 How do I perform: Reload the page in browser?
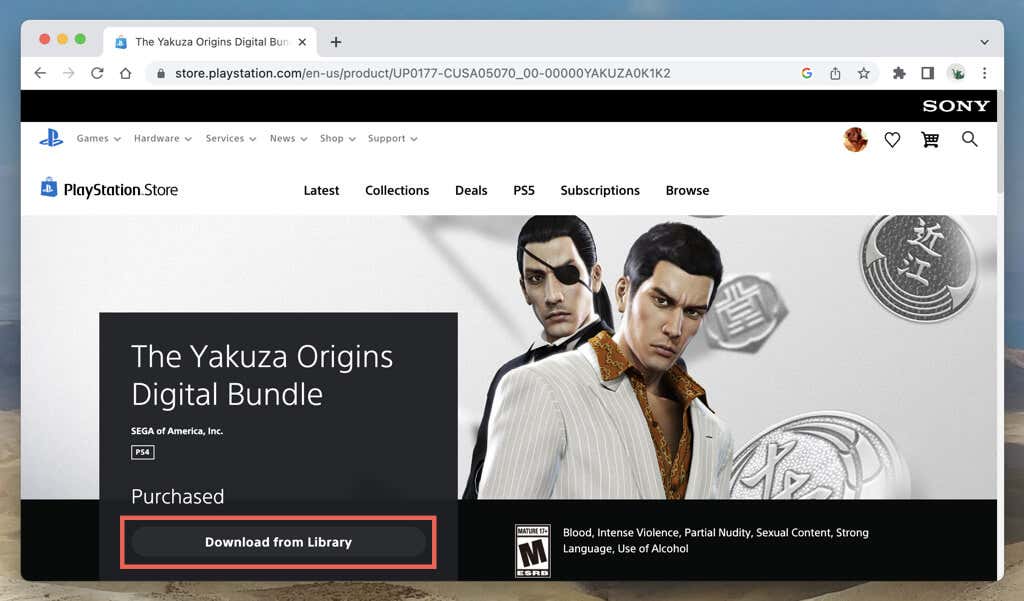tap(97, 73)
